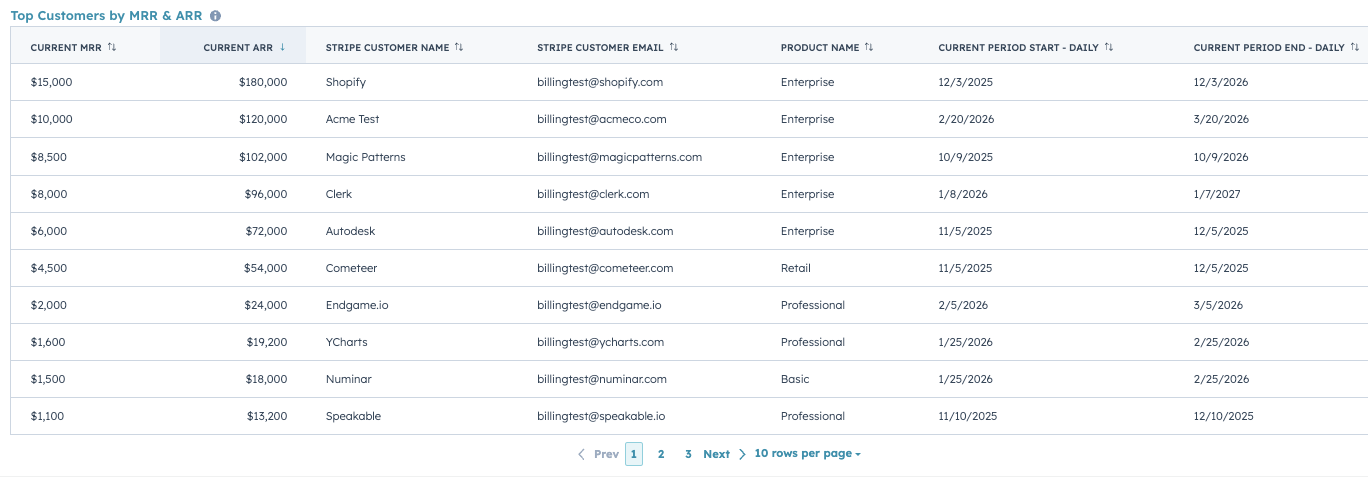Click the Basic product name in Numinar row
The image size is (1368, 477).
coord(795,379)
